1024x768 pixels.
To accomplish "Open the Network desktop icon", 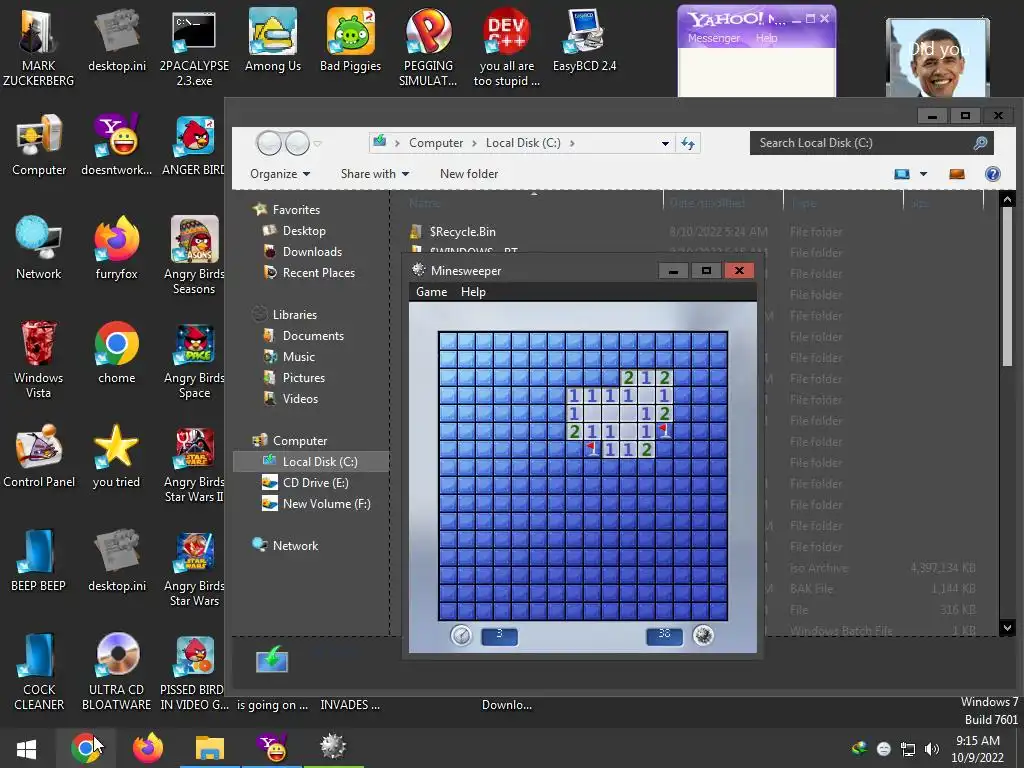I will [x=39, y=249].
